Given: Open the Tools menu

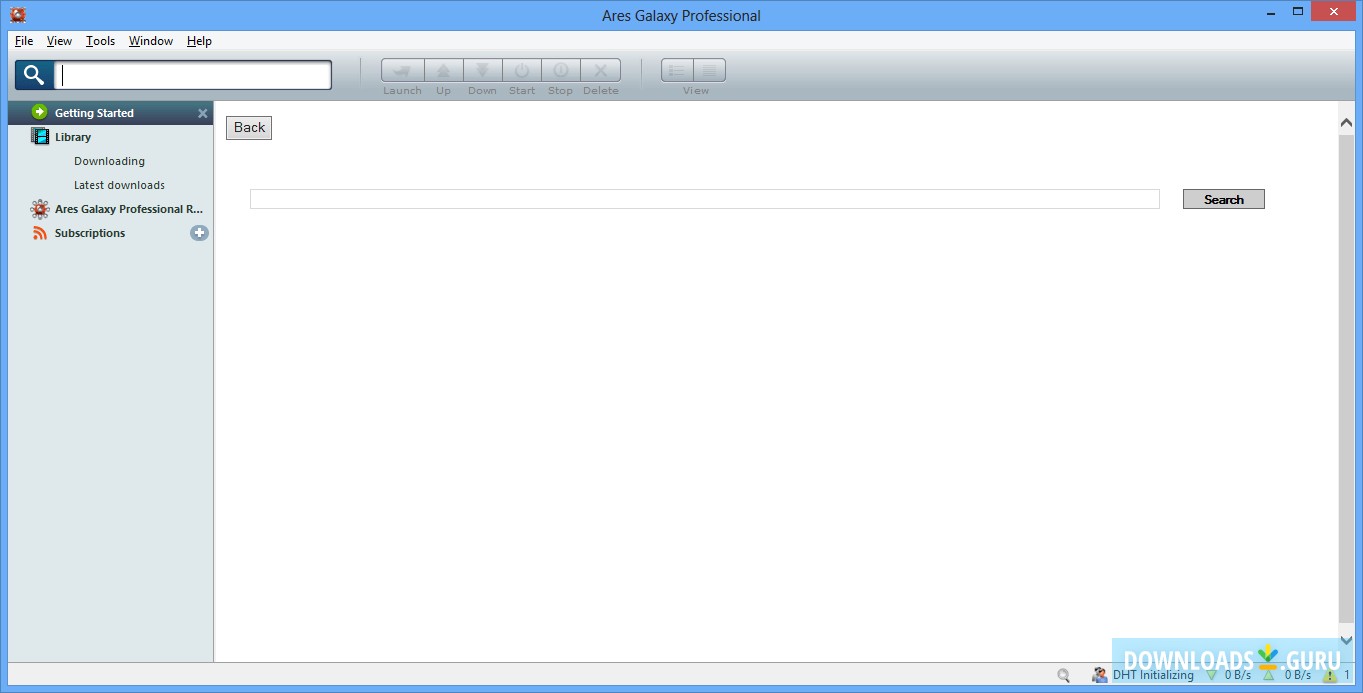Looking at the screenshot, I should [x=100, y=41].
